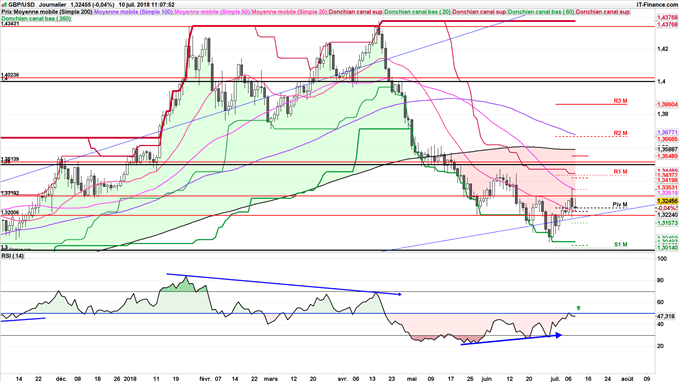Screen dimensions: 679x382
Task: Click the green up arrow in RSI panel
Action: pyautogui.click(x=579, y=308)
